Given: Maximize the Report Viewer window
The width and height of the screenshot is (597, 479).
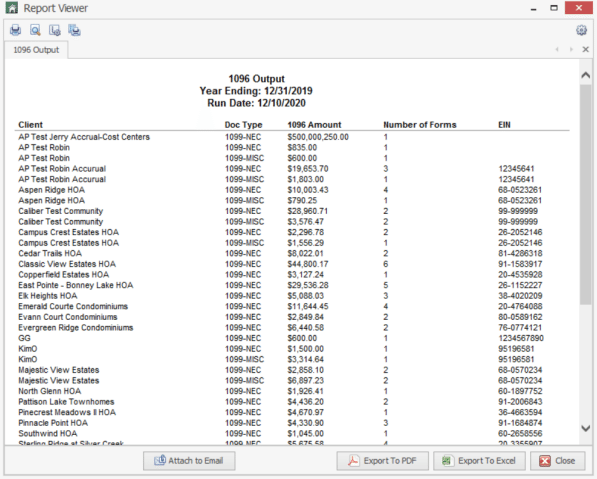Looking at the screenshot, I should pyautogui.click(x=554, y=8).
